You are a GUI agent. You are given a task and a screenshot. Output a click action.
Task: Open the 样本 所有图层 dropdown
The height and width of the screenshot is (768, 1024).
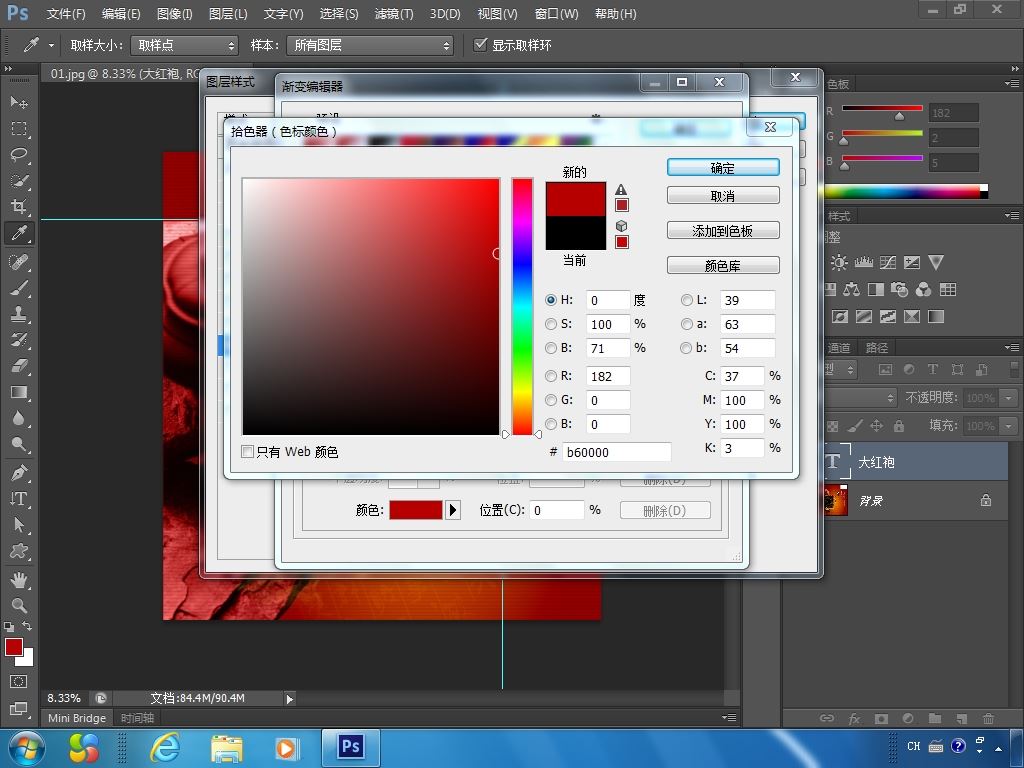tap(370, 45)
